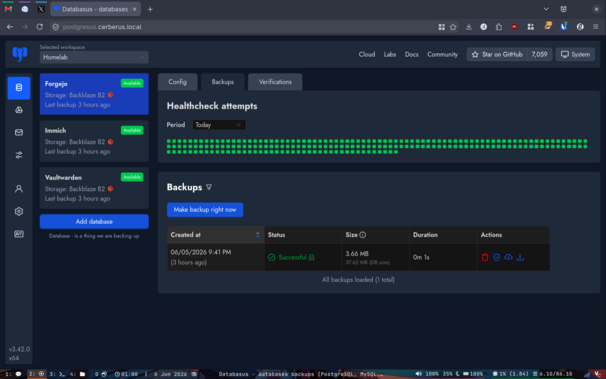606x379 pixels.
Task: Sort by Created at column arrows
Action: (x=257, y=235)
